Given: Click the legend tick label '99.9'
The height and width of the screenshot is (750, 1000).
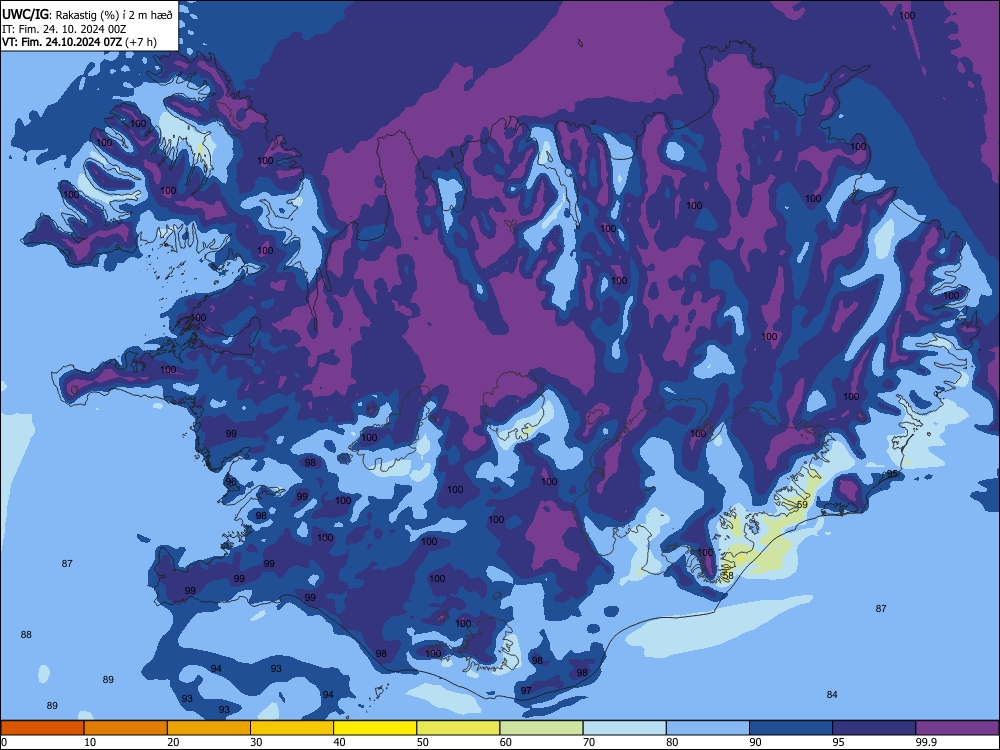Looking at the screenshot, I should point(926,742).
